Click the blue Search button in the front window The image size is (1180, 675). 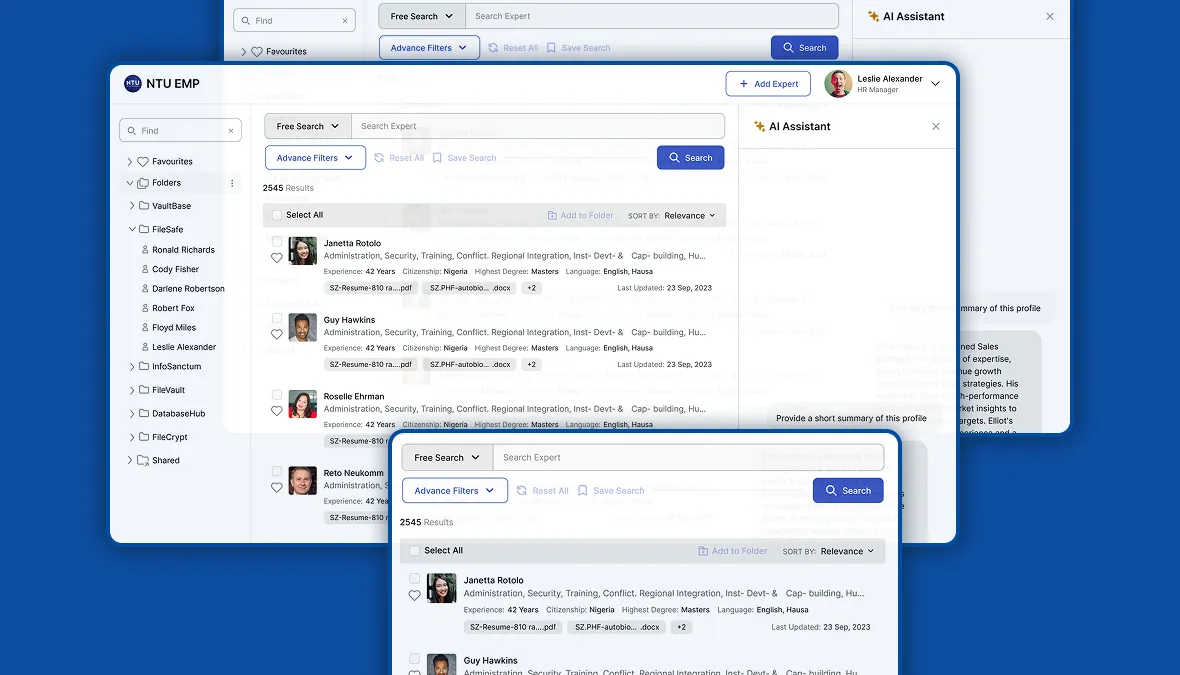pos(848,491)
